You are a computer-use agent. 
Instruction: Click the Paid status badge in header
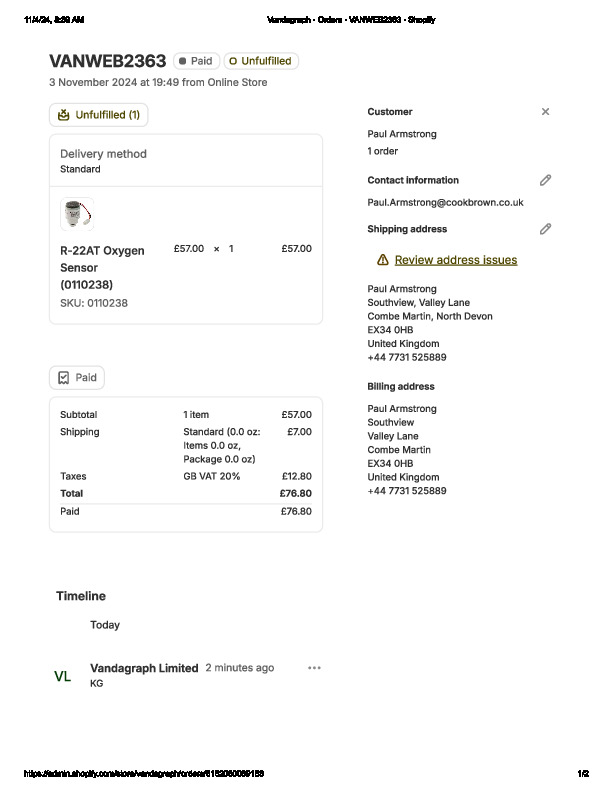click(x=196, y=61)
